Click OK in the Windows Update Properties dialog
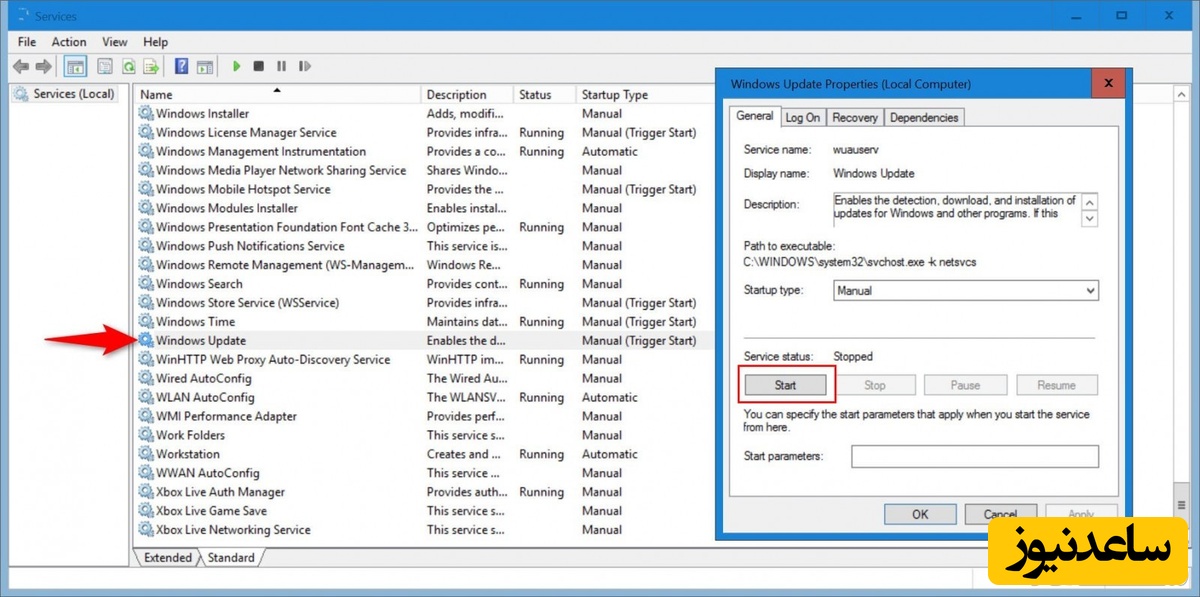The image size is (1200, 597). pos(920,514)
